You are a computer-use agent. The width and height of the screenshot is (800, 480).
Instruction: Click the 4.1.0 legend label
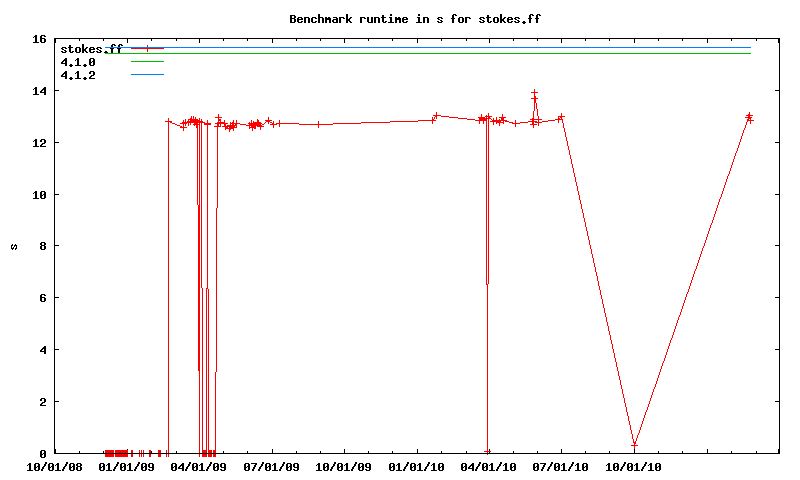click(78, 62)
